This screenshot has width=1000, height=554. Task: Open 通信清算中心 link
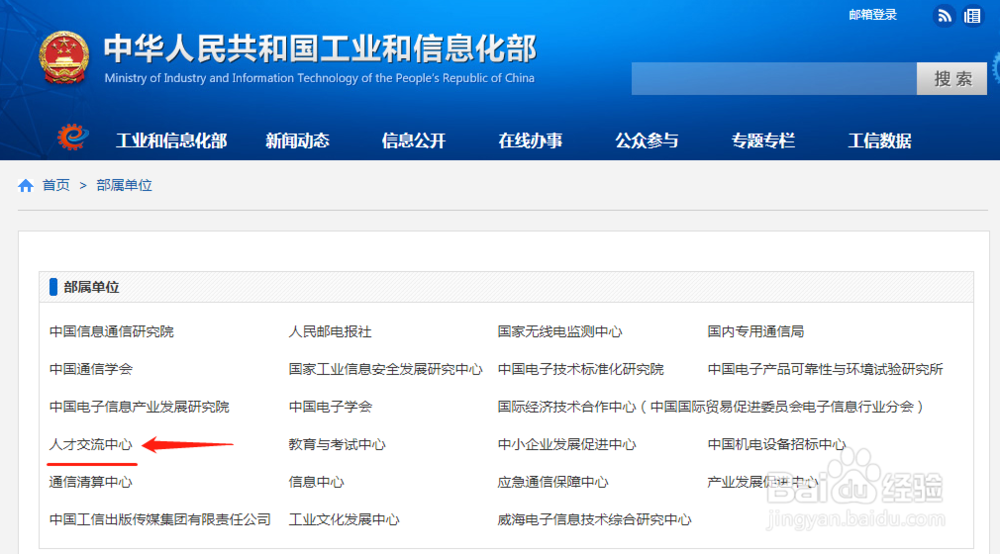91,482
